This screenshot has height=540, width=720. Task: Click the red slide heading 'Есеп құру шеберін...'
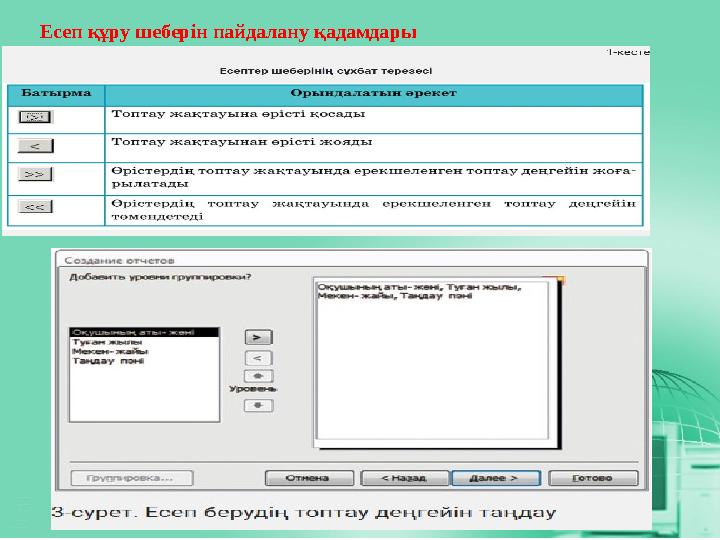click(228, 33)
